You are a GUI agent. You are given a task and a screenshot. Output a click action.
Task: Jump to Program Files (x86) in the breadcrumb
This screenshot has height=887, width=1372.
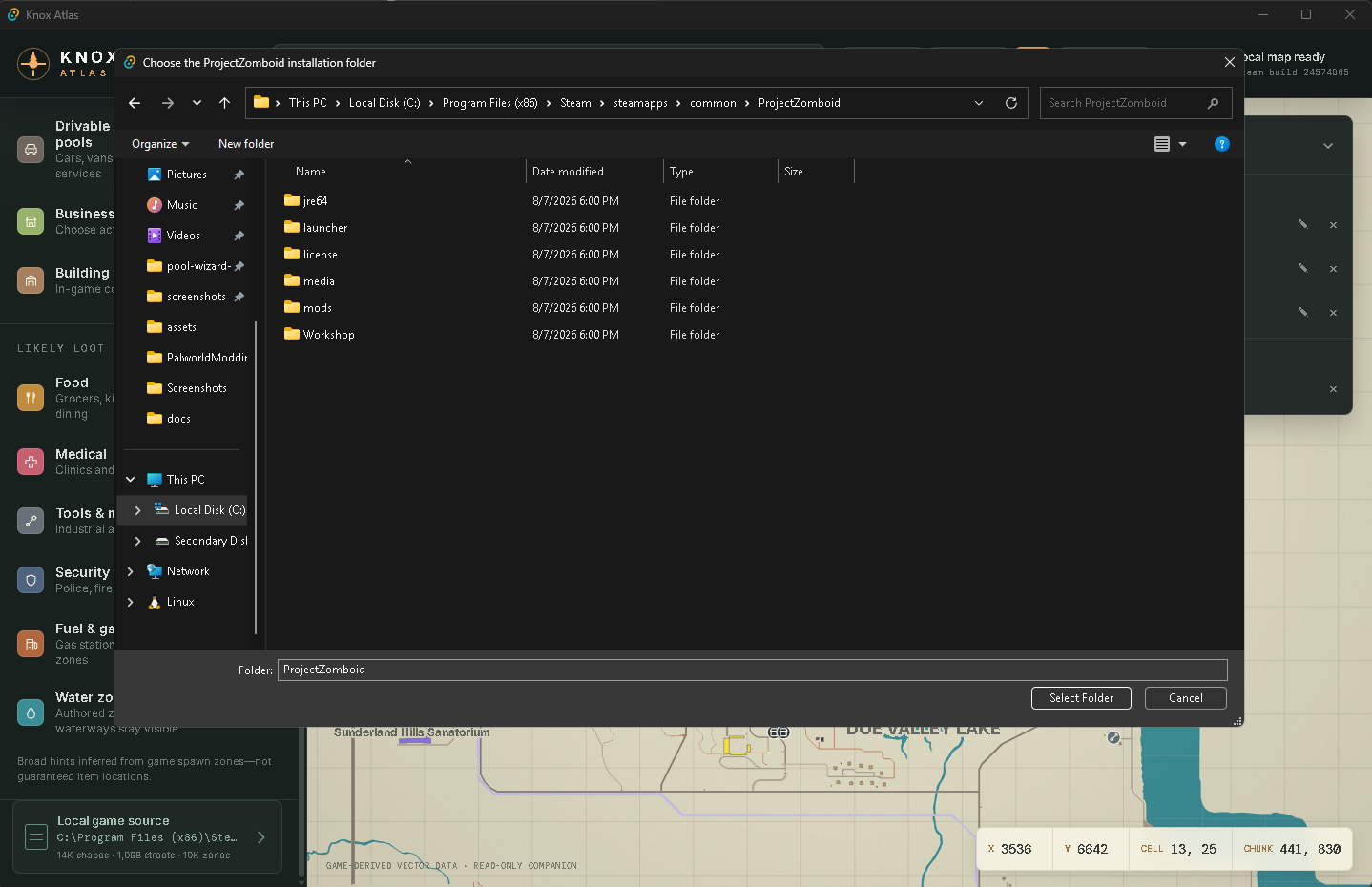point(490,103)
